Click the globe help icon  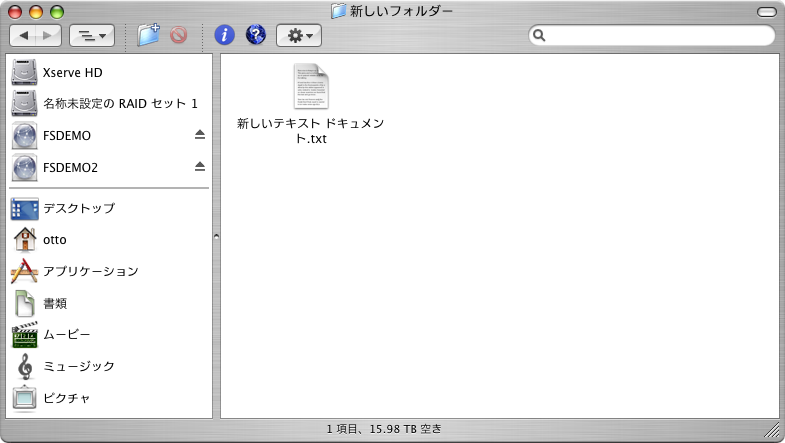tap(255, 35)
